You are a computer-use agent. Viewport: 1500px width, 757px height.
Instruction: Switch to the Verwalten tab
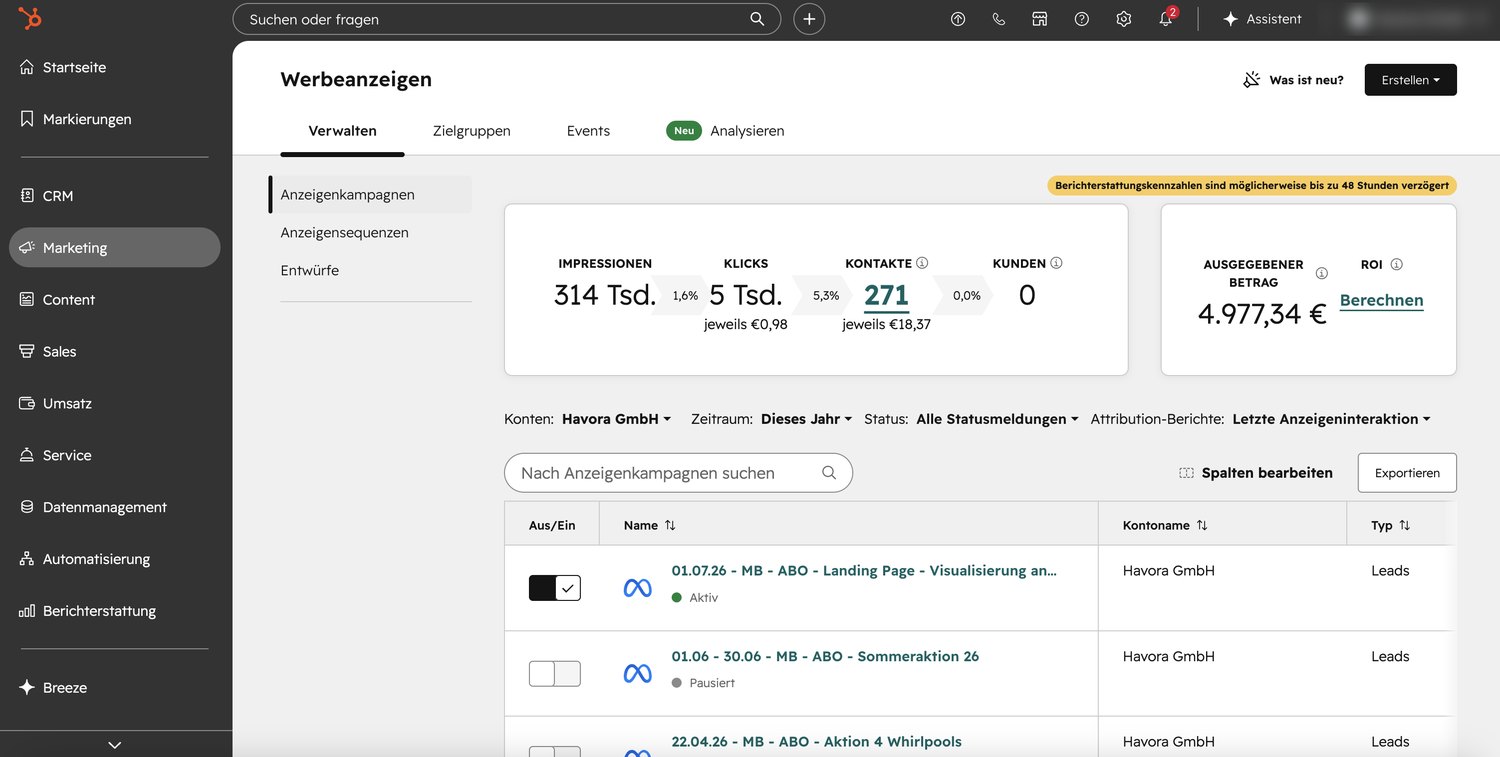click(342, 131)
